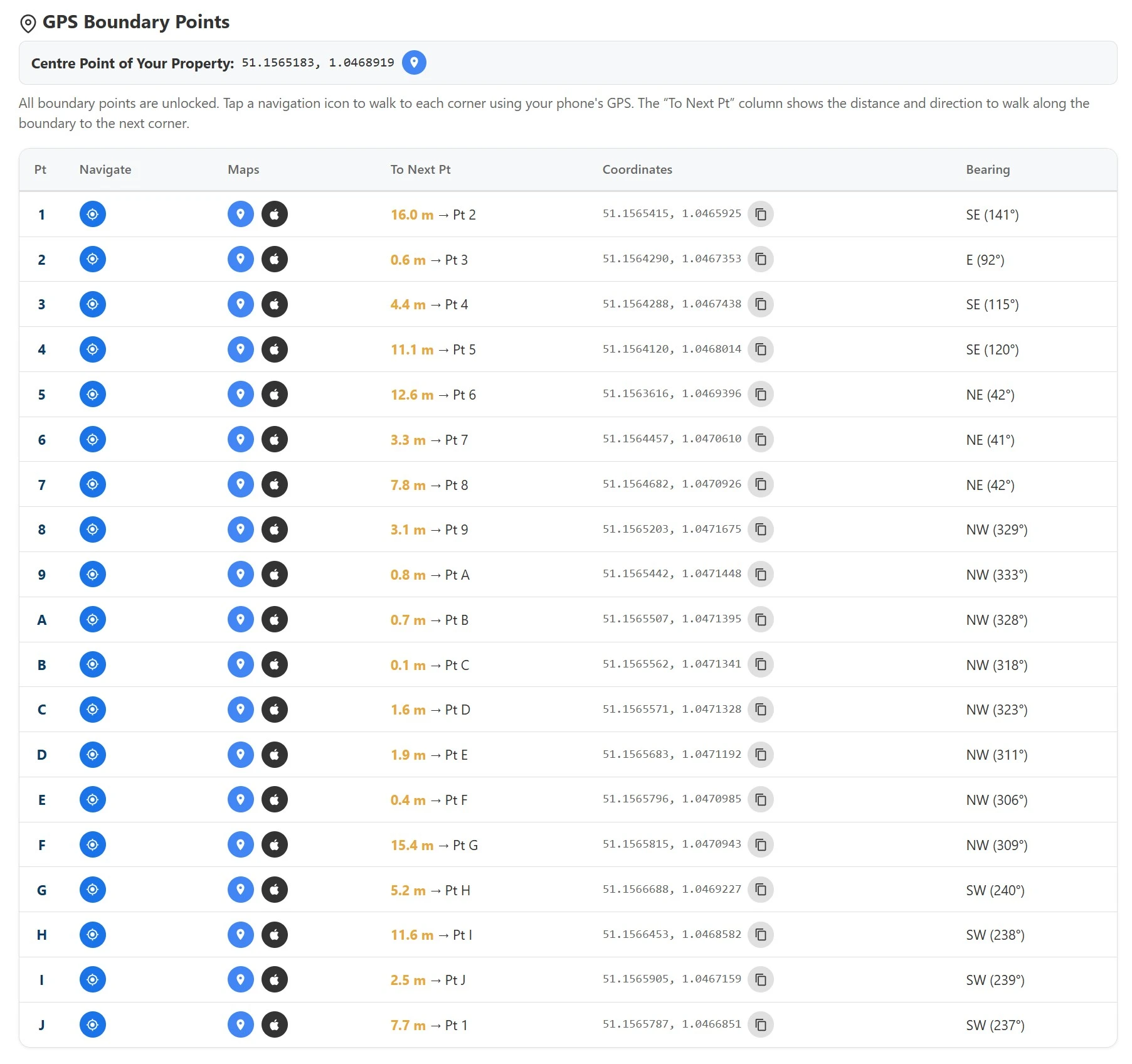Open point F in Google Maps
This screenshot has width=1132, height=1064.
tap(240, 845)
